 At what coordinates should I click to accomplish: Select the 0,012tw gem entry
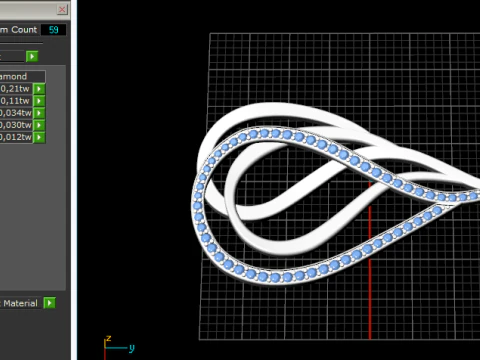click(x=16, y=137)
